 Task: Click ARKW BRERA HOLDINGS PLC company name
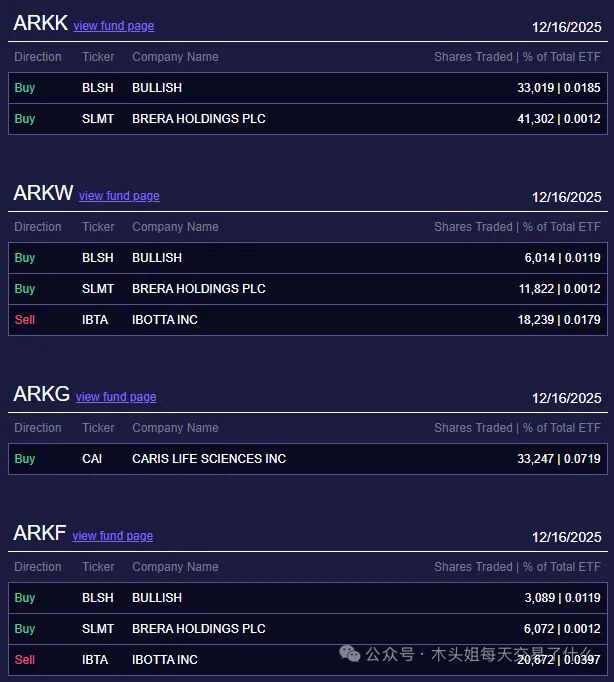click(x=199, y=289)
